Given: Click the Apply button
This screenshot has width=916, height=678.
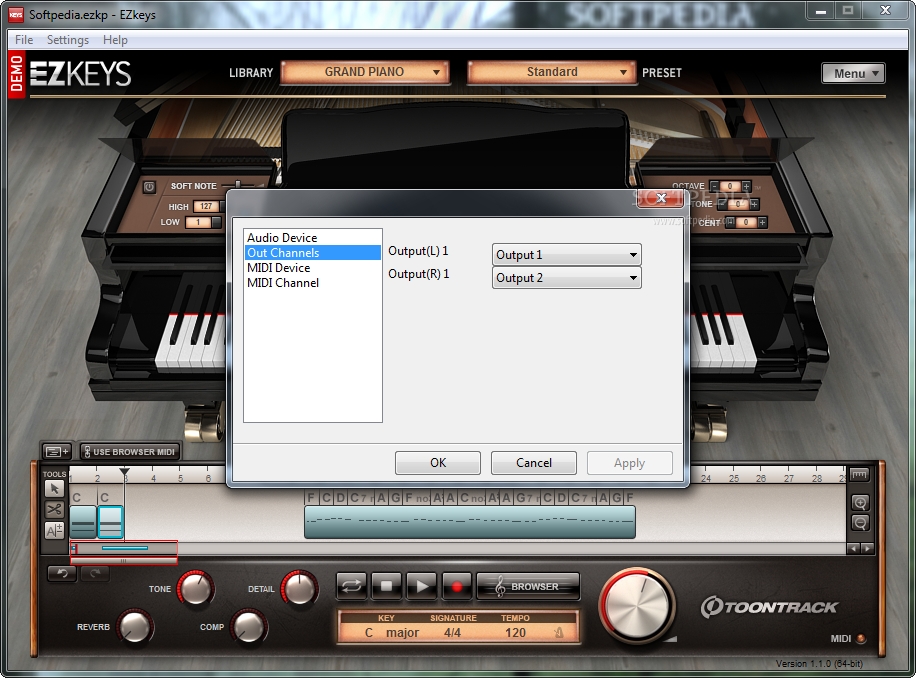Looking at the screenshot, I should tap(629, 463).
